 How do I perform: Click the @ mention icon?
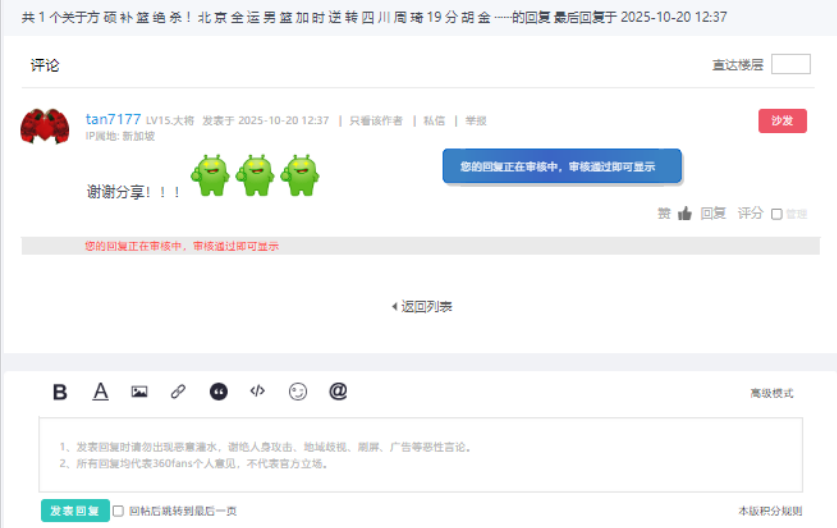[x=338, y=392]
